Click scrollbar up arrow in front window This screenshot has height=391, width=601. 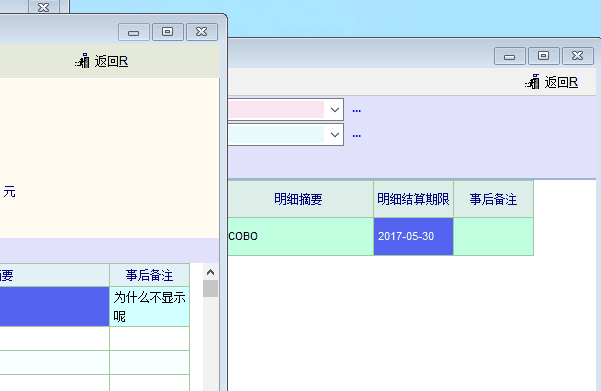pyautogui.click(x=210, y=272)
